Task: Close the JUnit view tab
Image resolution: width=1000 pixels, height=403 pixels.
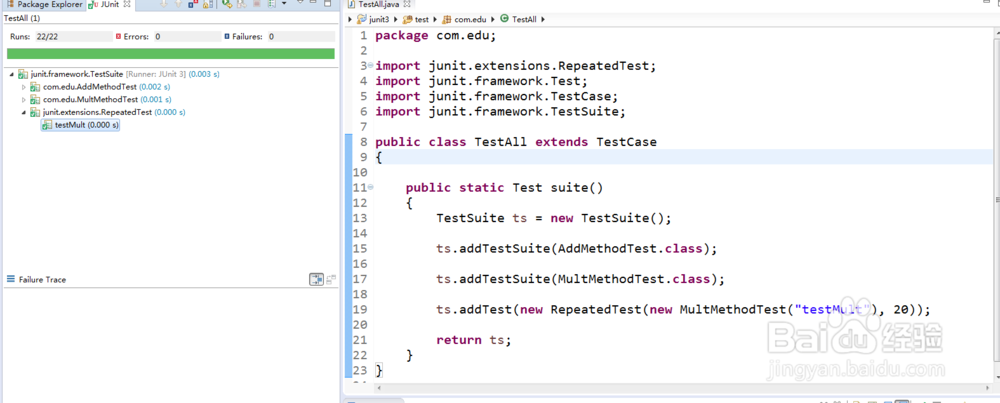Action: point(127,4)
